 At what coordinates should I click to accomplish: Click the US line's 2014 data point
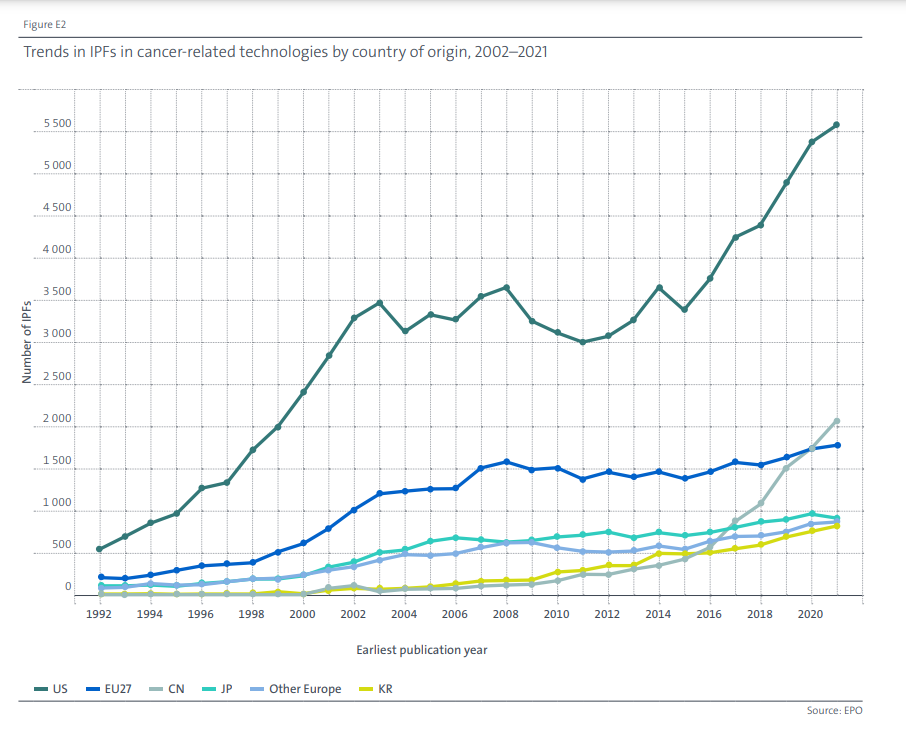tap(659, 288)
